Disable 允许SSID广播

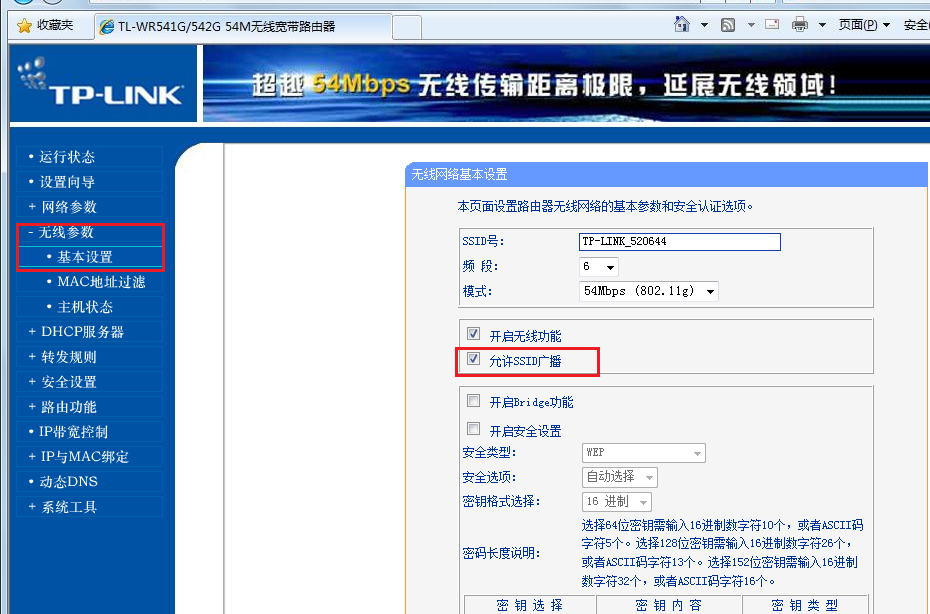[x=471, y=359]
